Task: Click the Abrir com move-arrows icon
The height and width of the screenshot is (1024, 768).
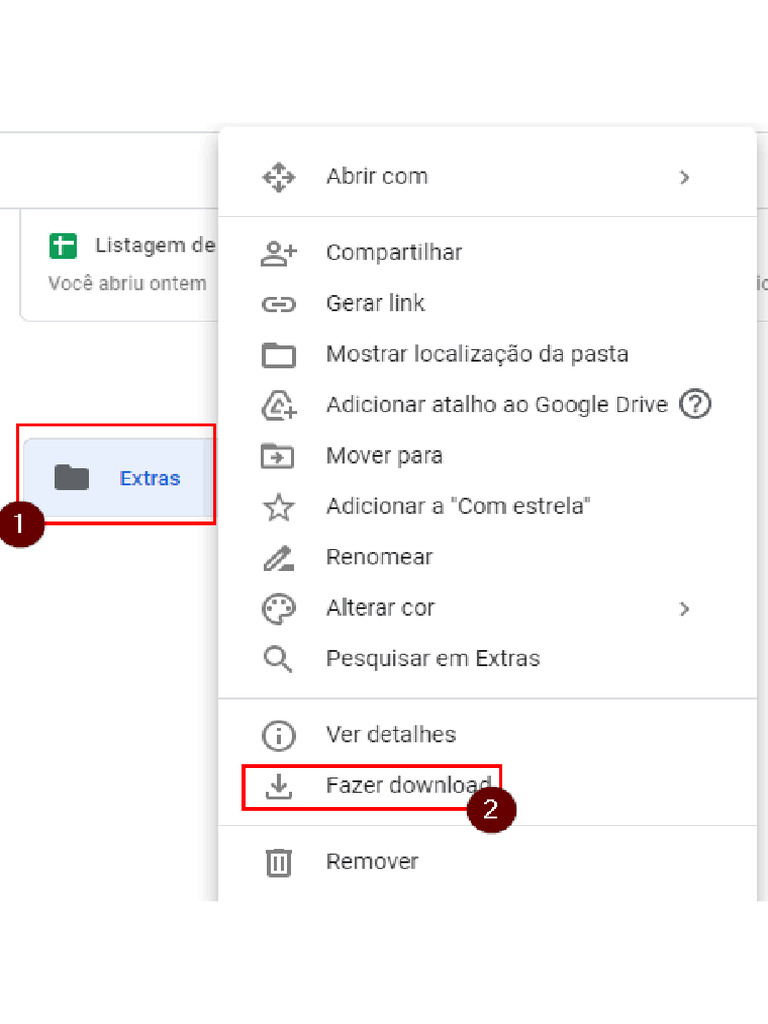Action: tap(278, 177)
